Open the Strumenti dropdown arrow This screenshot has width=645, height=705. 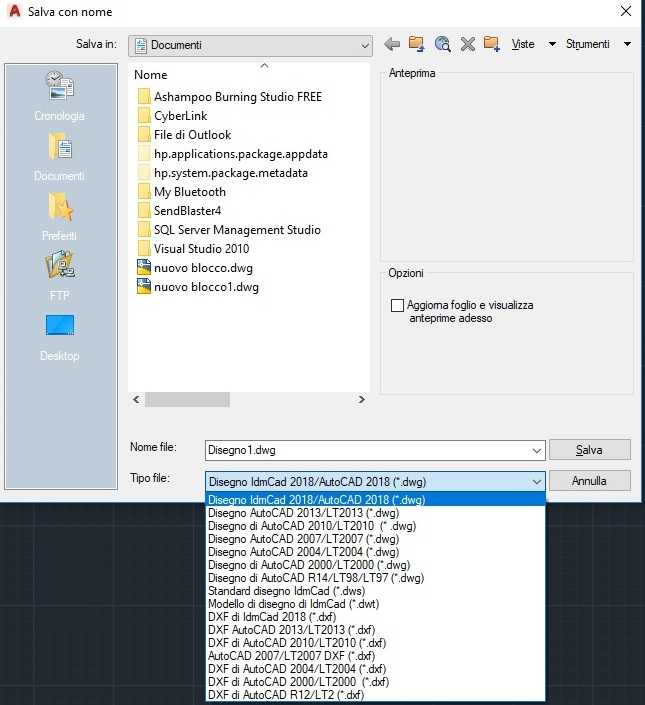point(627,44)
